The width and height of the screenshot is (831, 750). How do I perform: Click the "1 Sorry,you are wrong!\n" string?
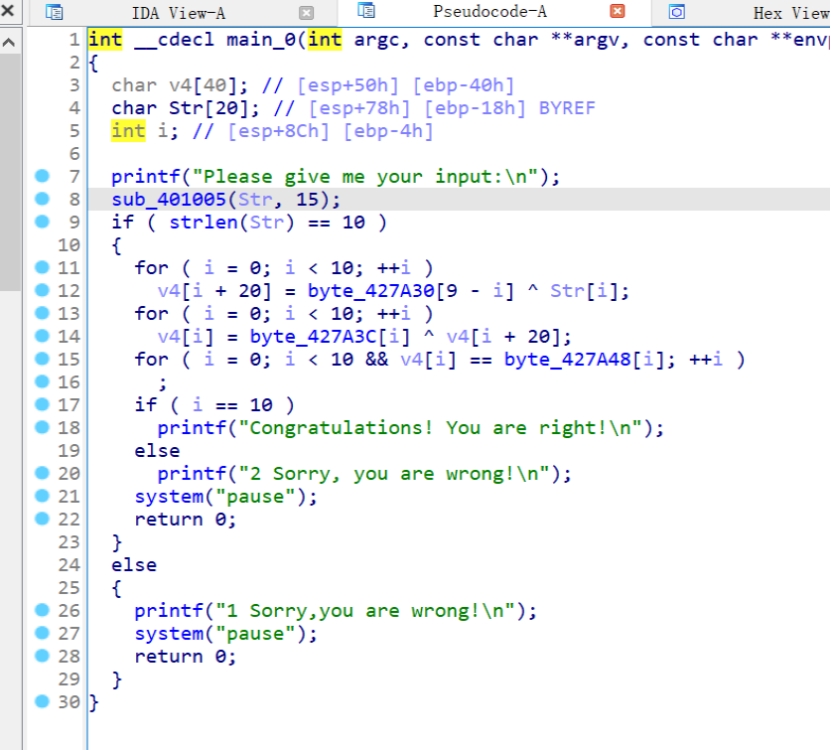[365, 611]
